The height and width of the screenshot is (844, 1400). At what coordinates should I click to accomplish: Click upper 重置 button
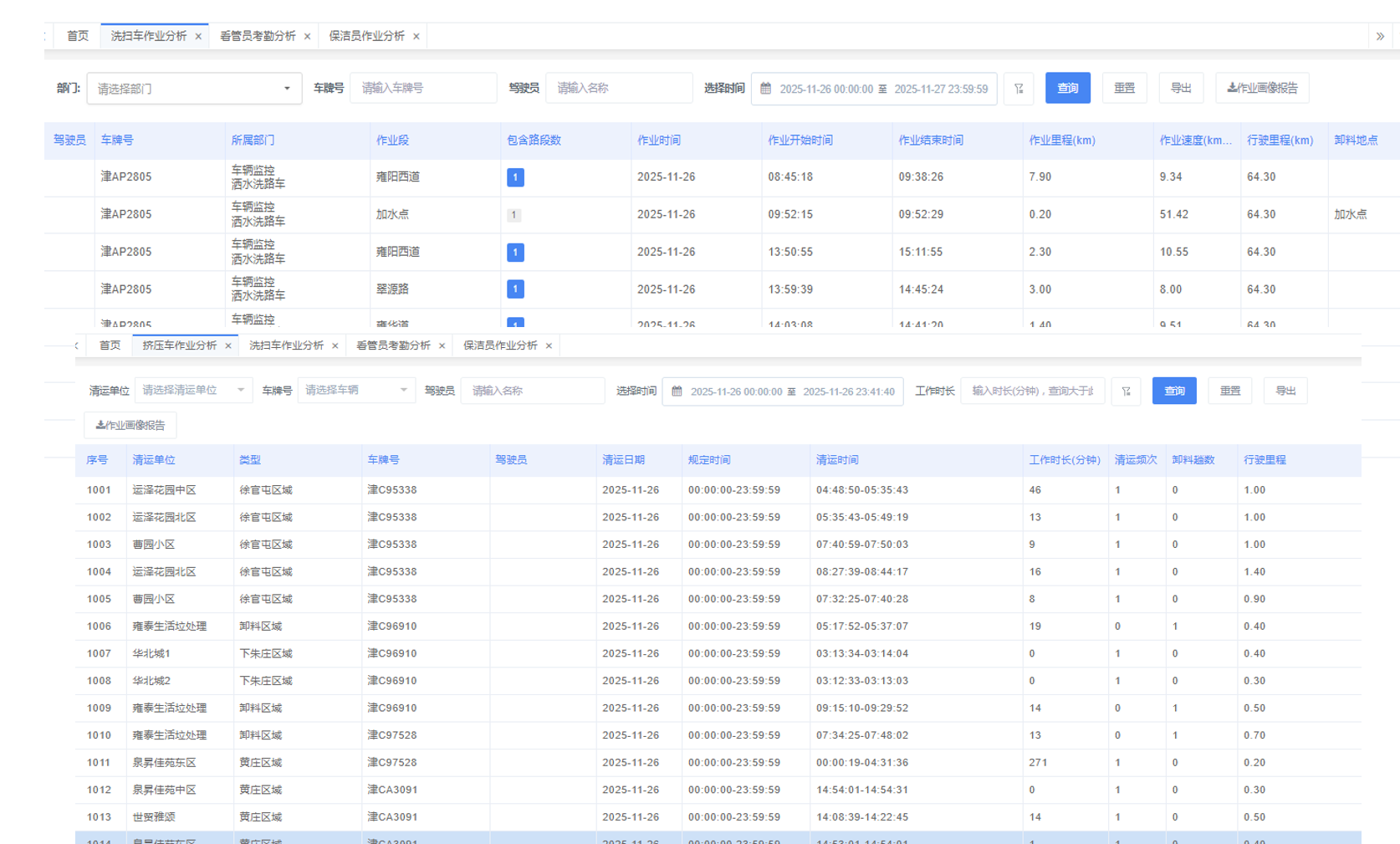(1125, 89)
